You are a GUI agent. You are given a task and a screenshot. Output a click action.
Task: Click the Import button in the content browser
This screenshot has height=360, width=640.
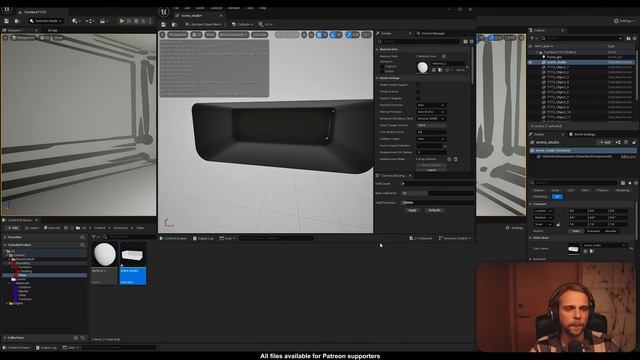pyautogui.click(x=32, y=228)
